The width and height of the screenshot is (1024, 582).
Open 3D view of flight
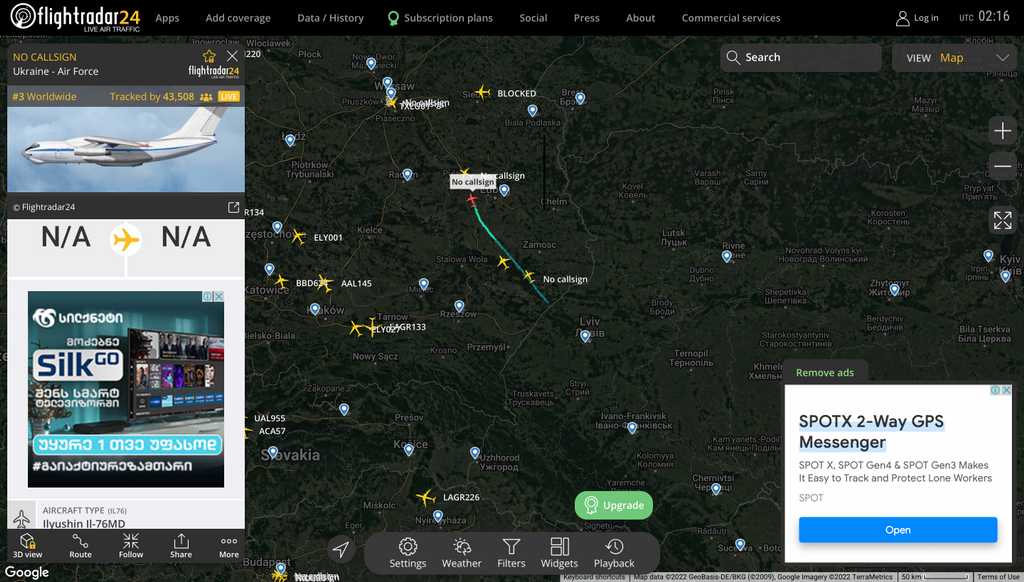pos(27,545)
